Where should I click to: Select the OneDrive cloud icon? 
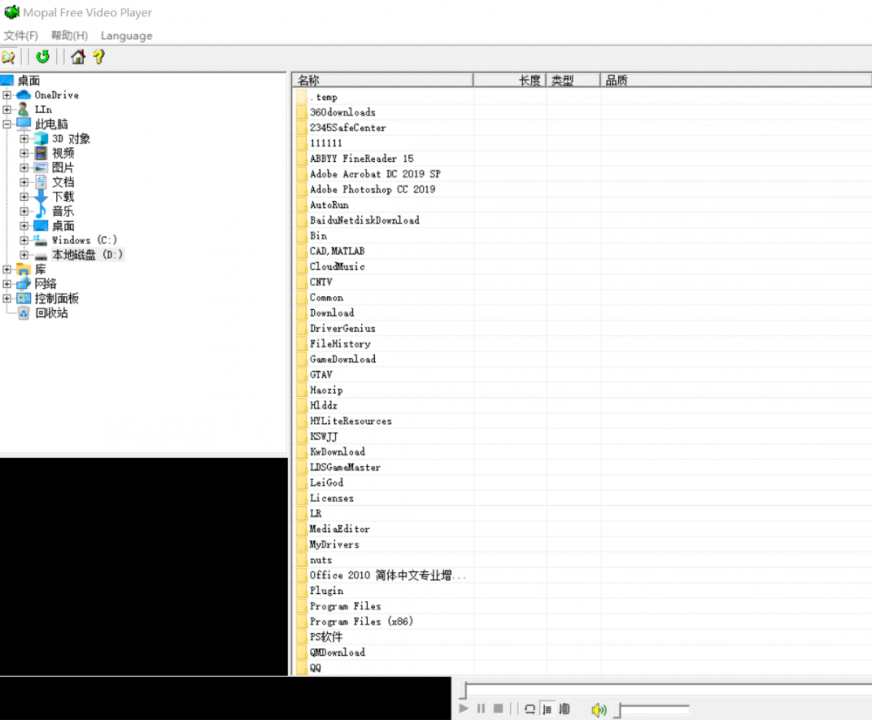(x=24, y=95)
